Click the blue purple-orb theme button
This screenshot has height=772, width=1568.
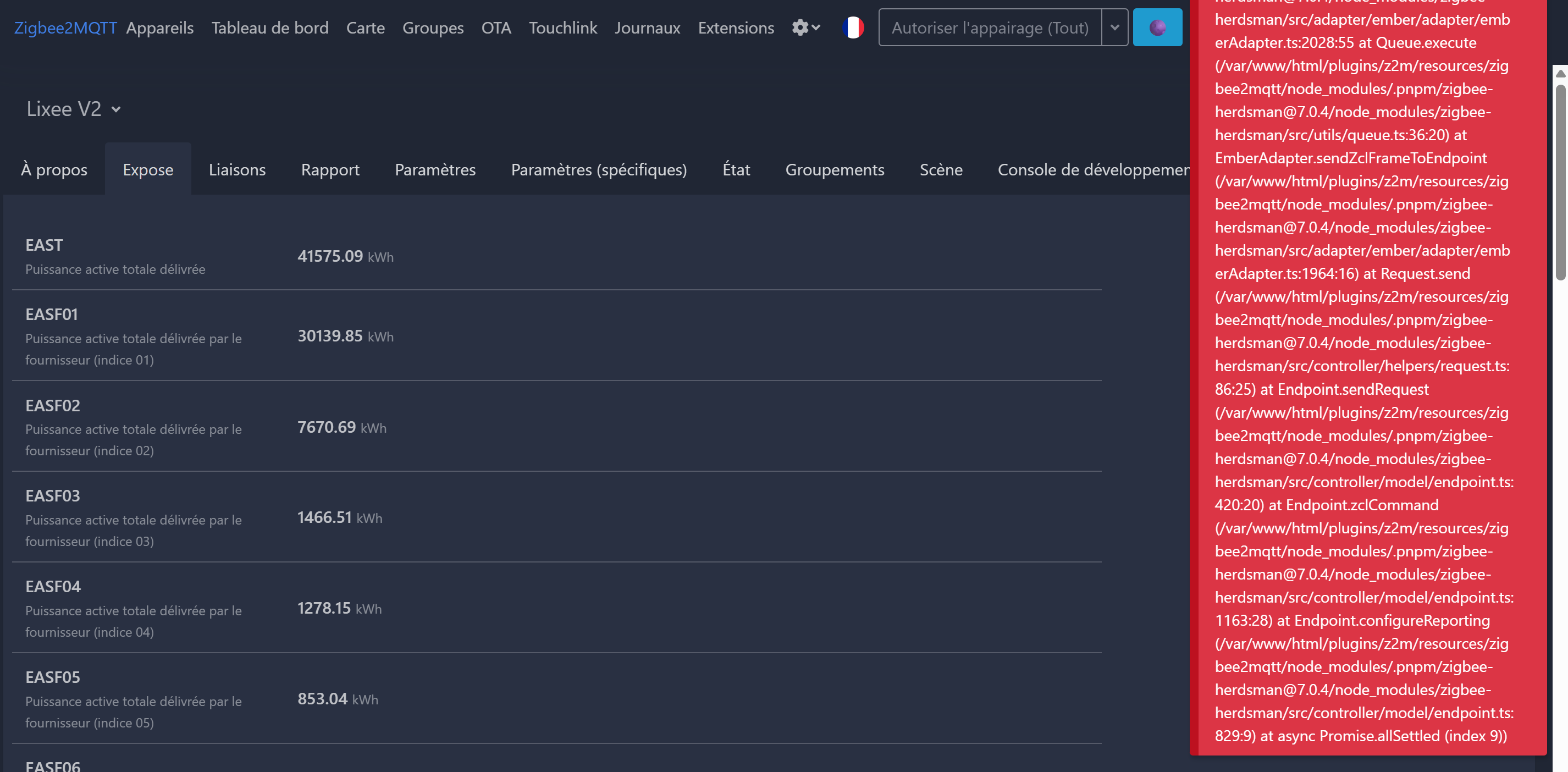tap(1157, 27)
